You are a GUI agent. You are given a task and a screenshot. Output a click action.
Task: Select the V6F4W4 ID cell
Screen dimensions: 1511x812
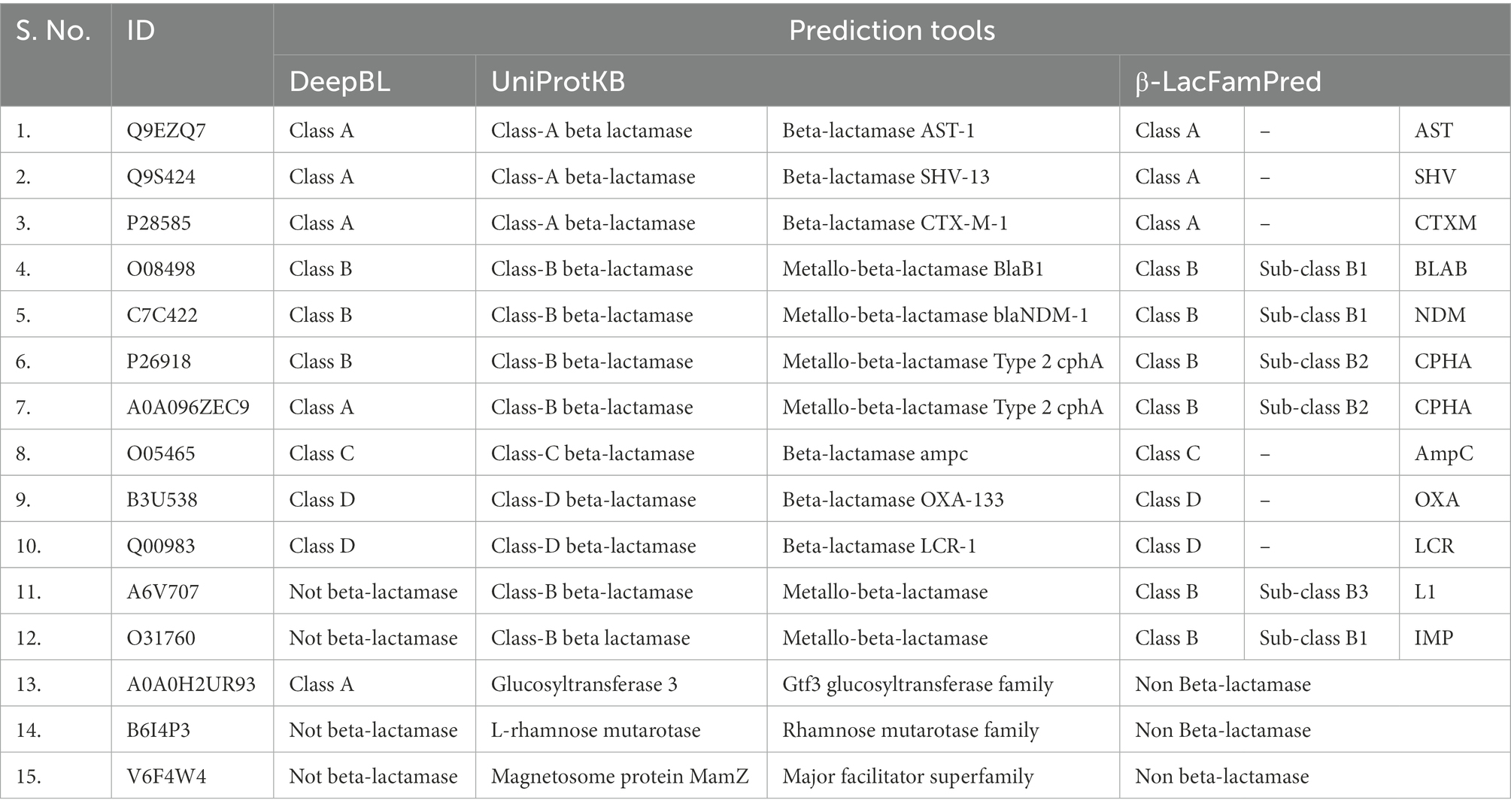[x=193, y=776]
